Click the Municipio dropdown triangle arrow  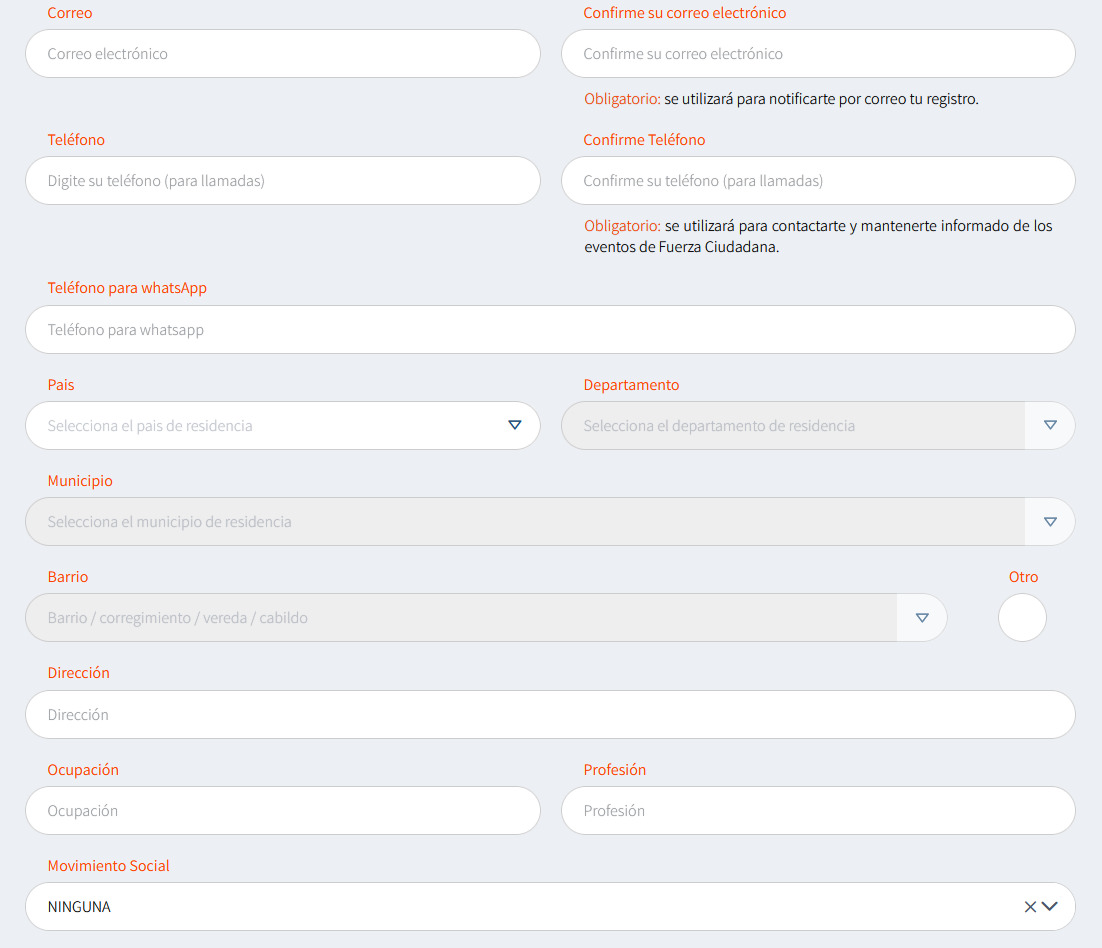1050,521
